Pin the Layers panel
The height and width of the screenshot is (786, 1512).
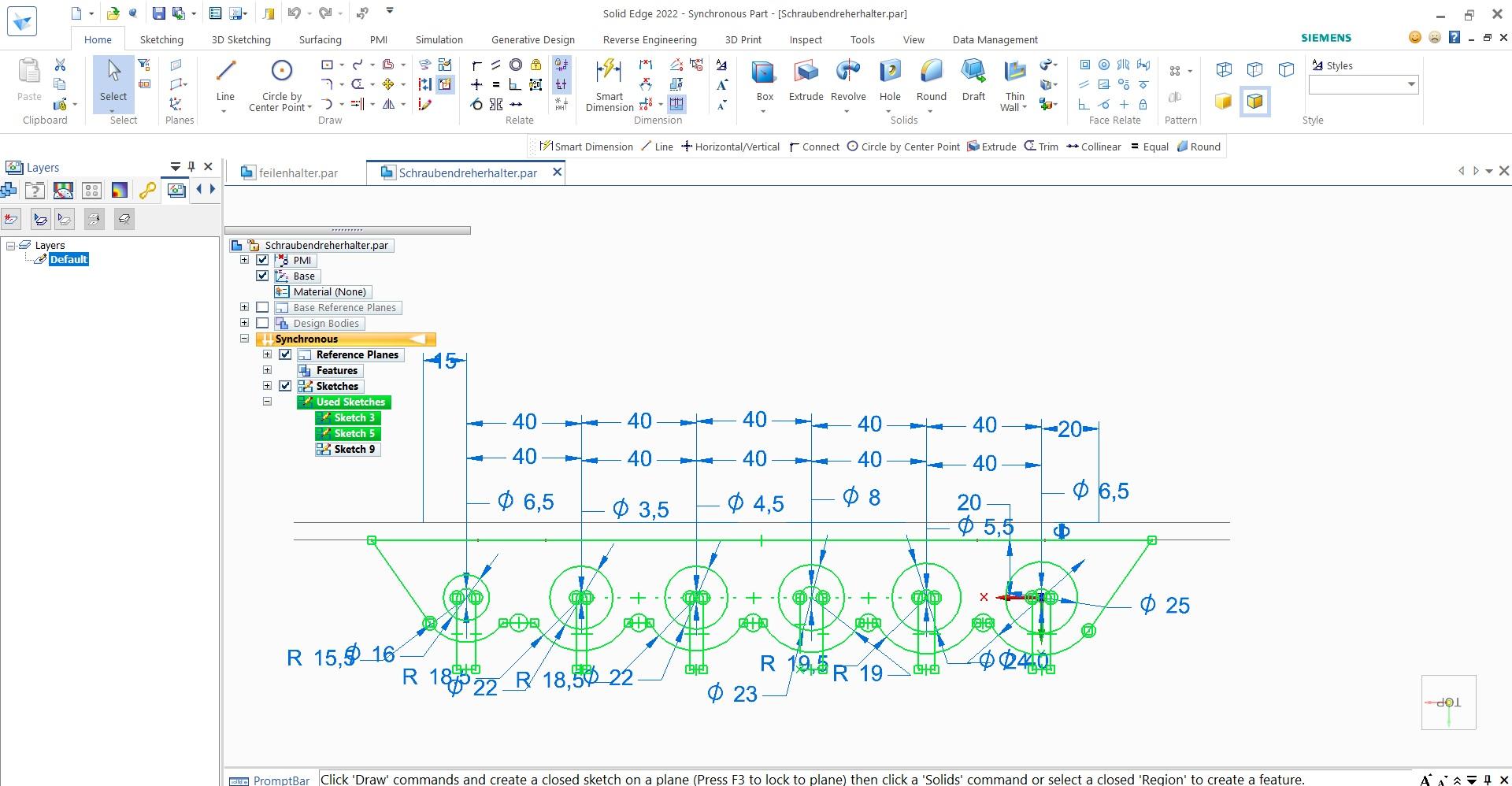[191, 167]
